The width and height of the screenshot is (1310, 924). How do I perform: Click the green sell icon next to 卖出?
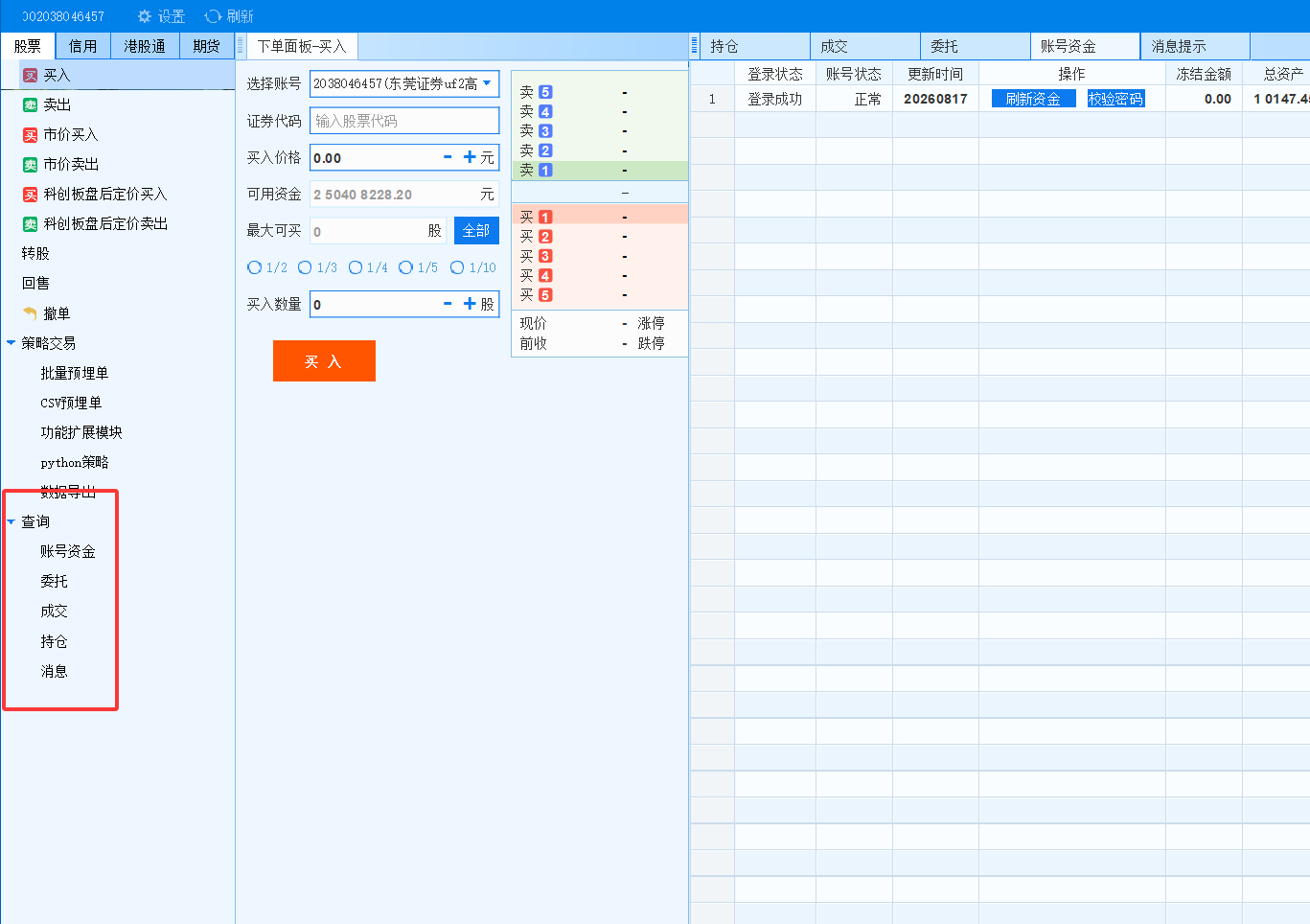click(x=31, y=105)
